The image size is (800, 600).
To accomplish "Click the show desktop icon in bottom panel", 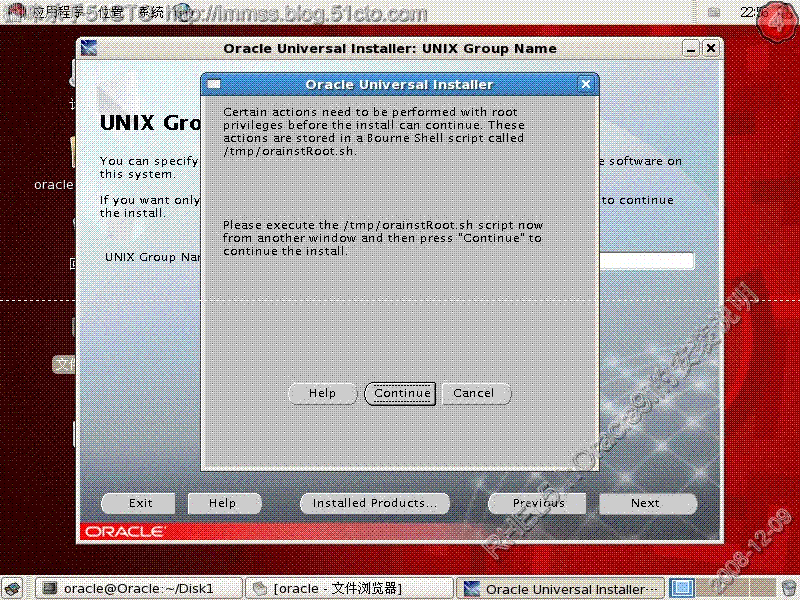I will 13,588.
